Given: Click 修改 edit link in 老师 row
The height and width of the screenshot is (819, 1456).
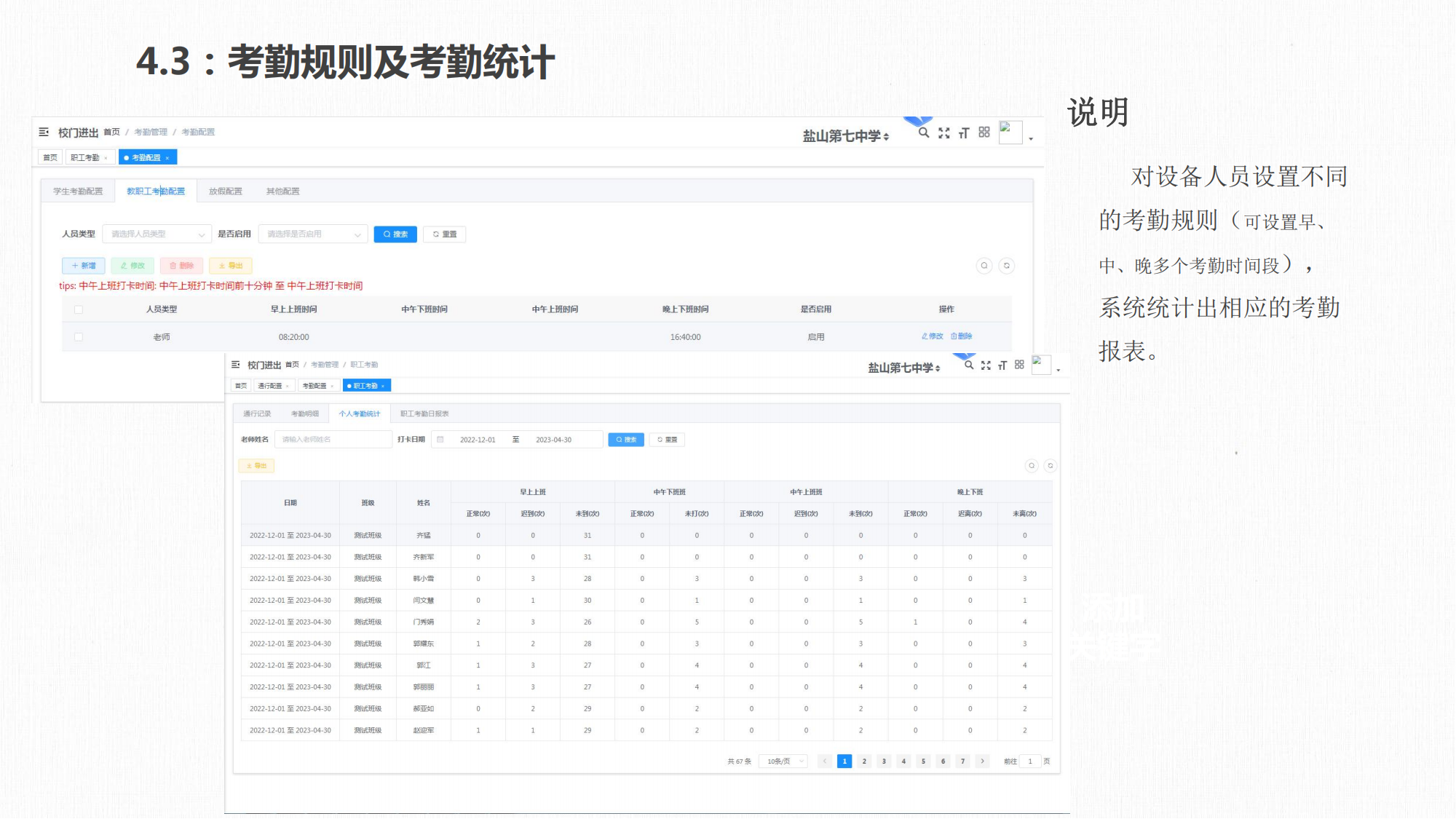Looking at the screenshot, I should tap(933, 336).
